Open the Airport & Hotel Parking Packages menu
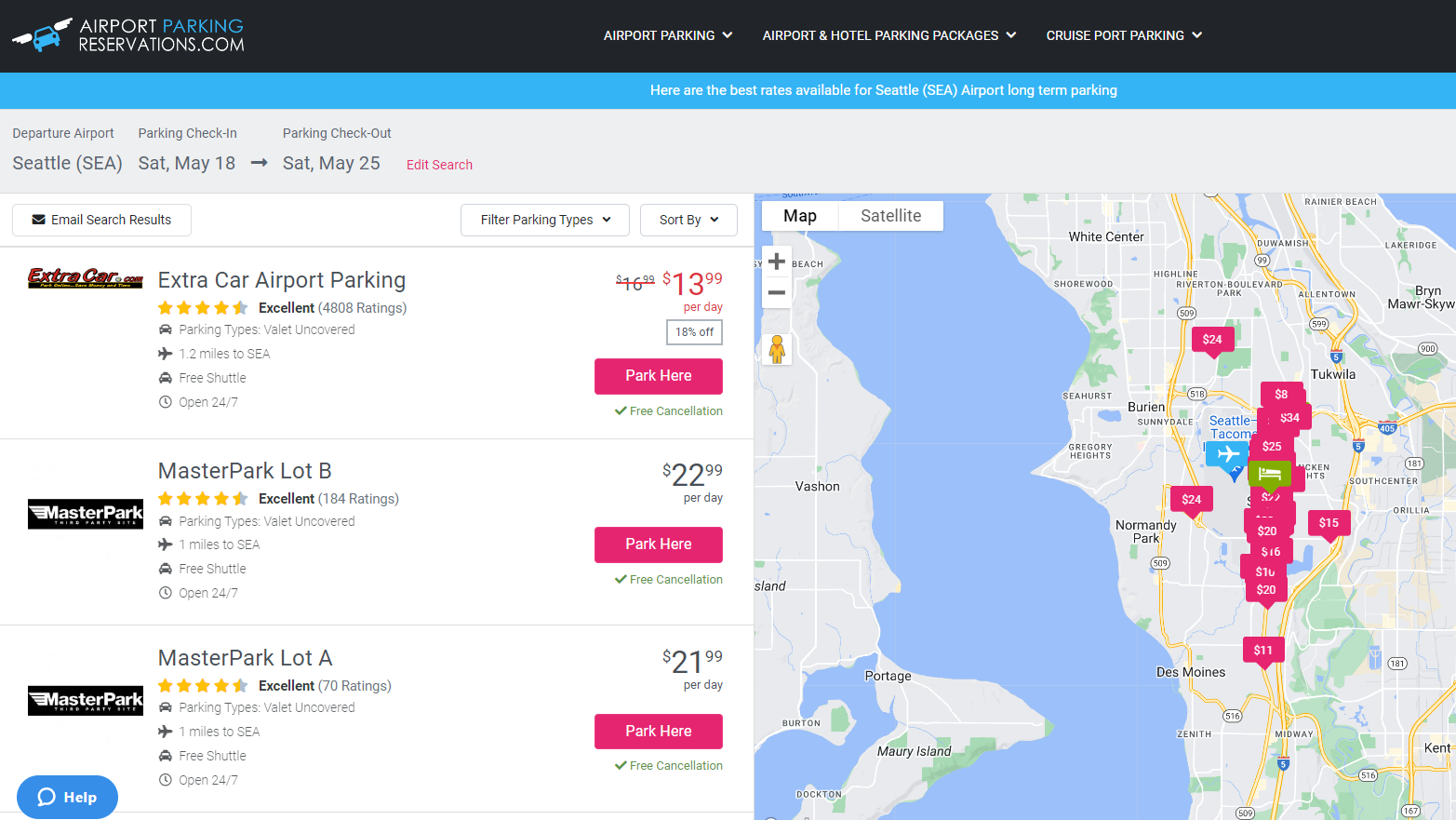 click(x=888, y=35)
